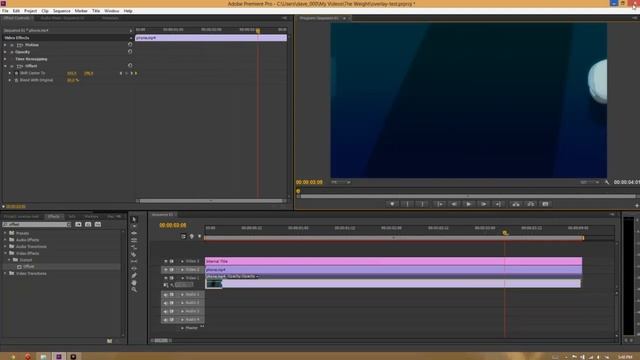The height and width of the screenshot is (360, 640).
Task: Expand the Audio 1 track
Action: (x=182, y=295)
